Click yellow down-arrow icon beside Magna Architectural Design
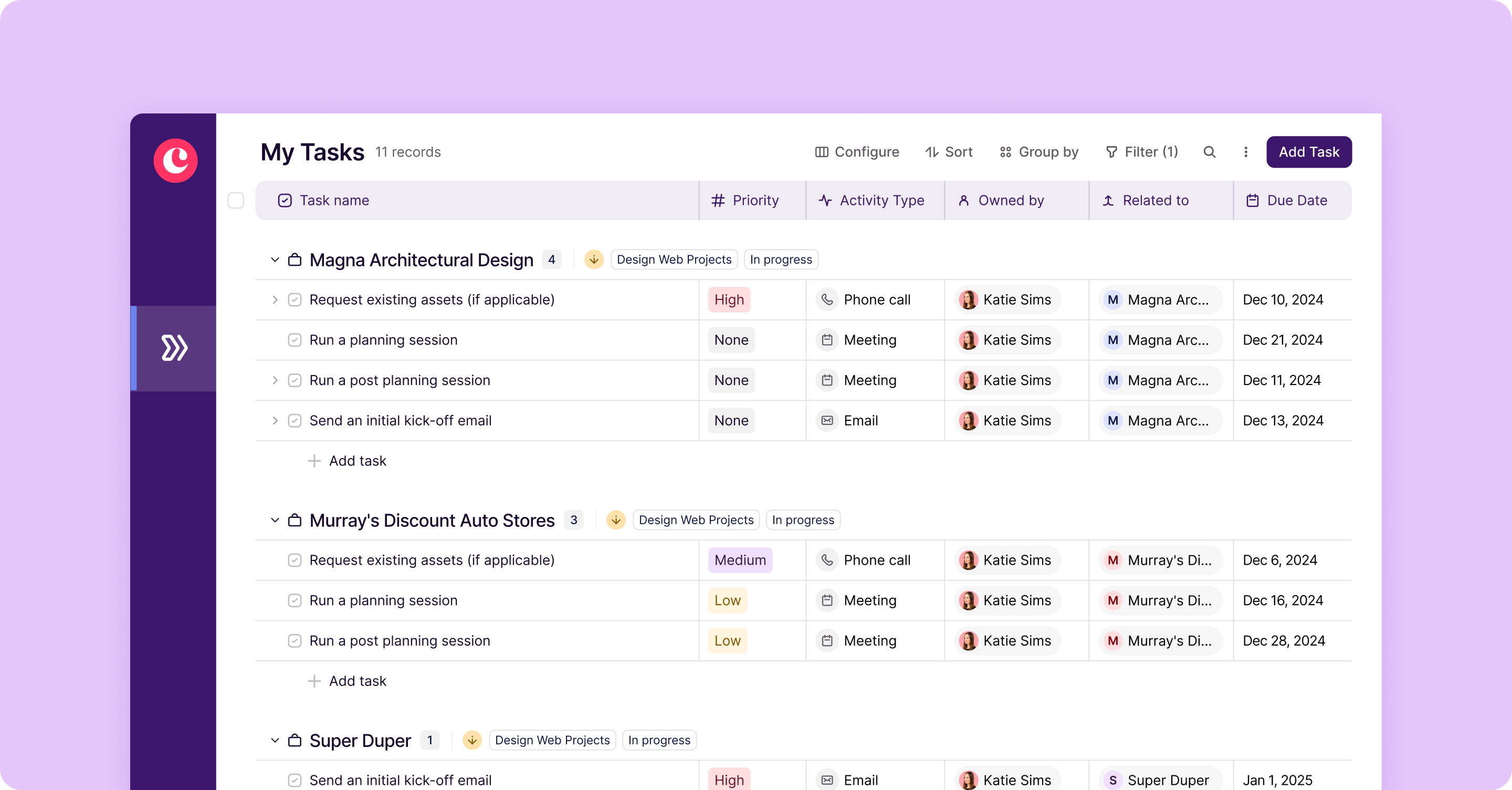 593,259
